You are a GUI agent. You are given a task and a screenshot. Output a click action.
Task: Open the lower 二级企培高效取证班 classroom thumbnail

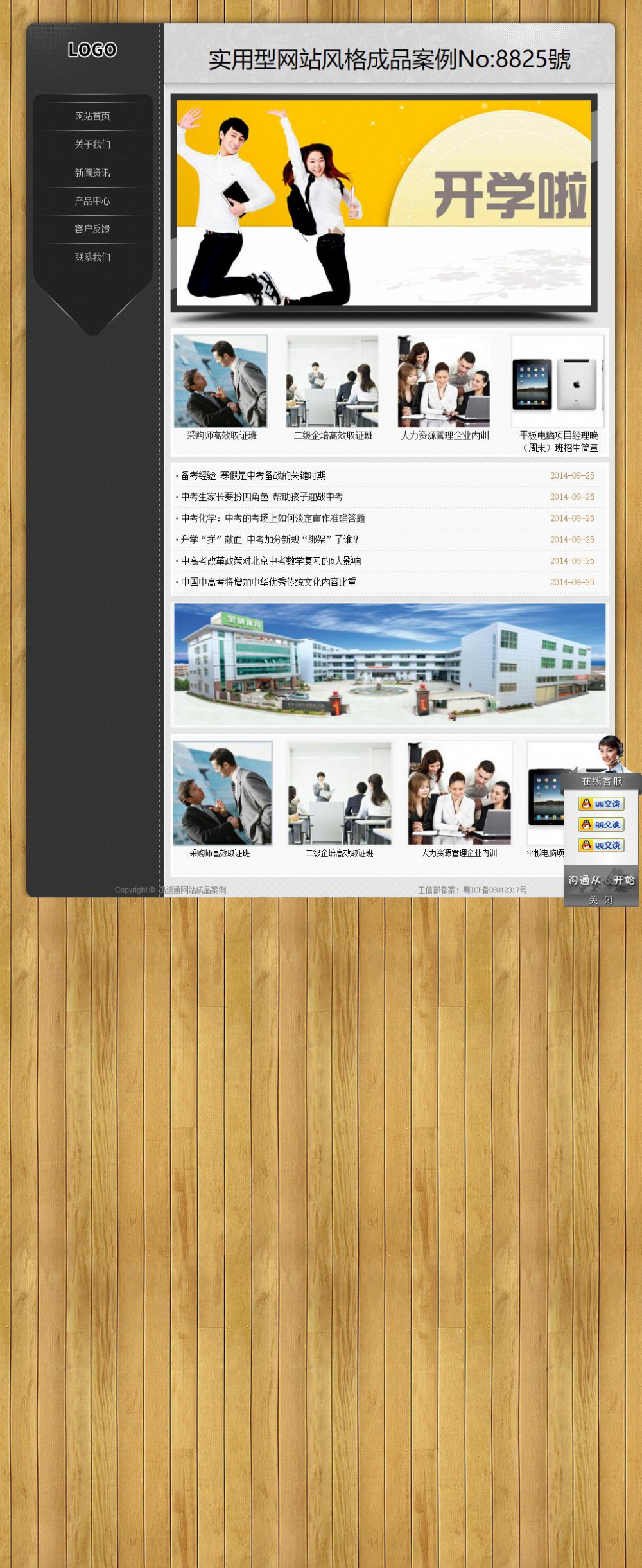[x=340, y=793]
